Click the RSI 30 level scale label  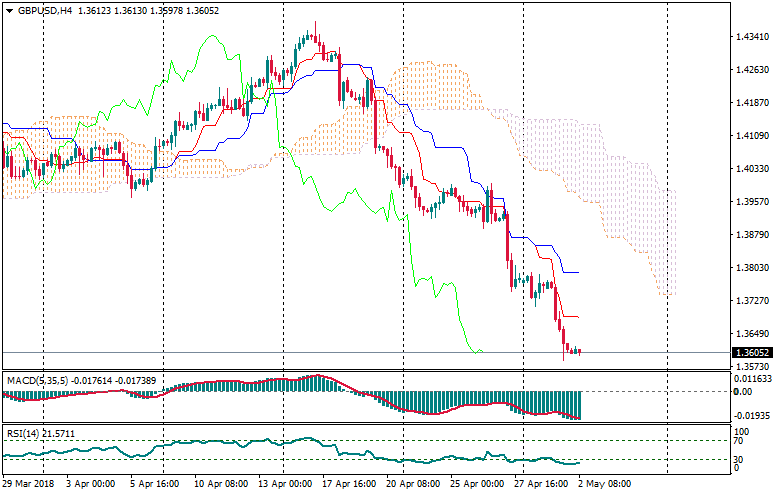click(x=738, y=458)
